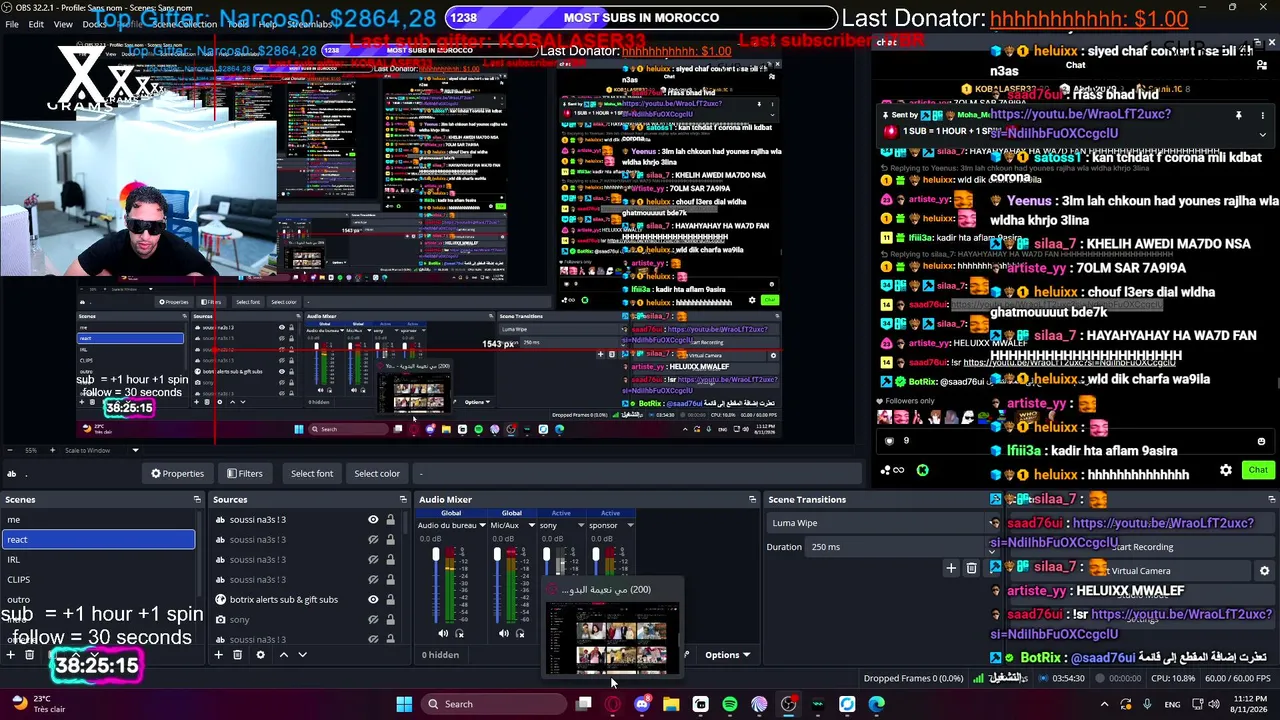
Task: Click the pin icon on pinned message
Action: click(x=1238, y=116)
